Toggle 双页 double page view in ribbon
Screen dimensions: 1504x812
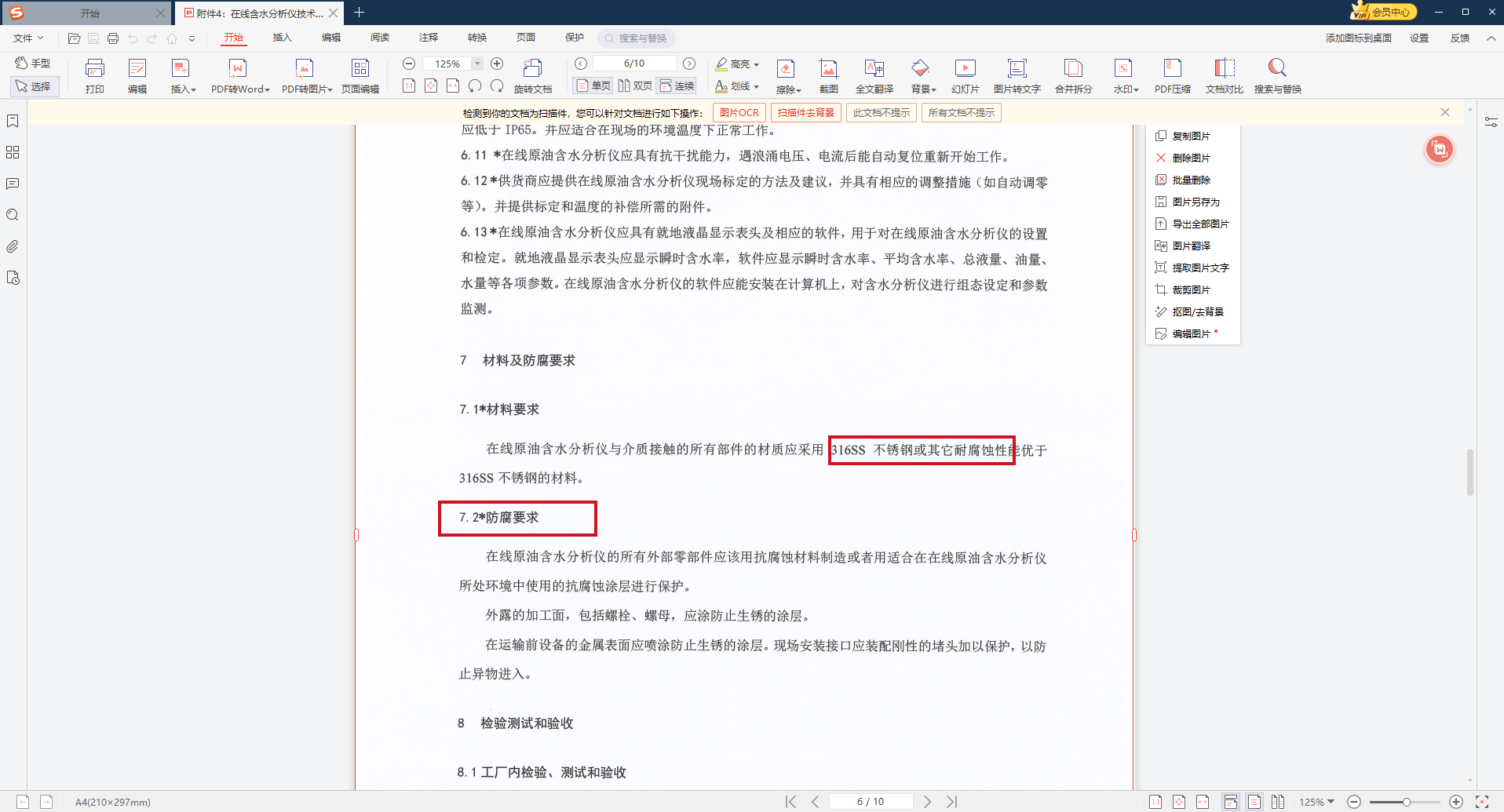(x=635, y=86)
